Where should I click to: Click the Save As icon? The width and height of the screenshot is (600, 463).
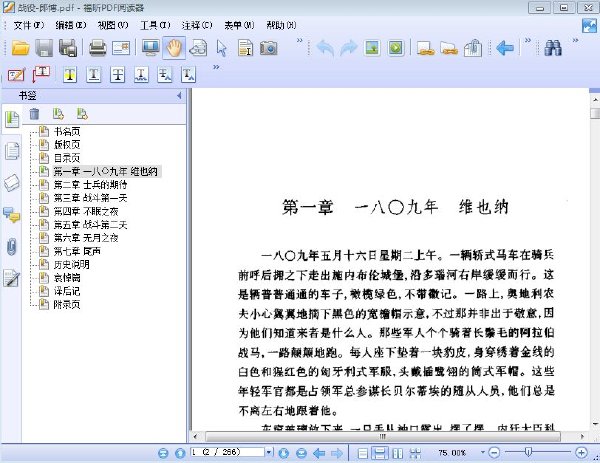68,48
